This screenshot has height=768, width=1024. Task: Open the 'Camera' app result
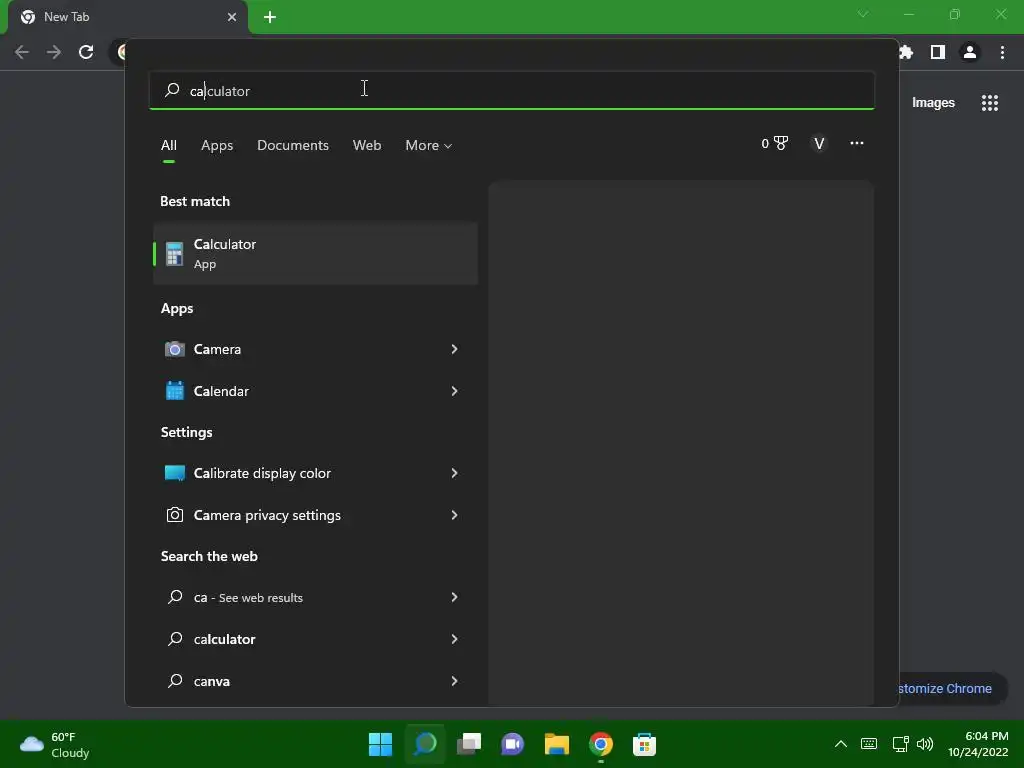[315, 349]
